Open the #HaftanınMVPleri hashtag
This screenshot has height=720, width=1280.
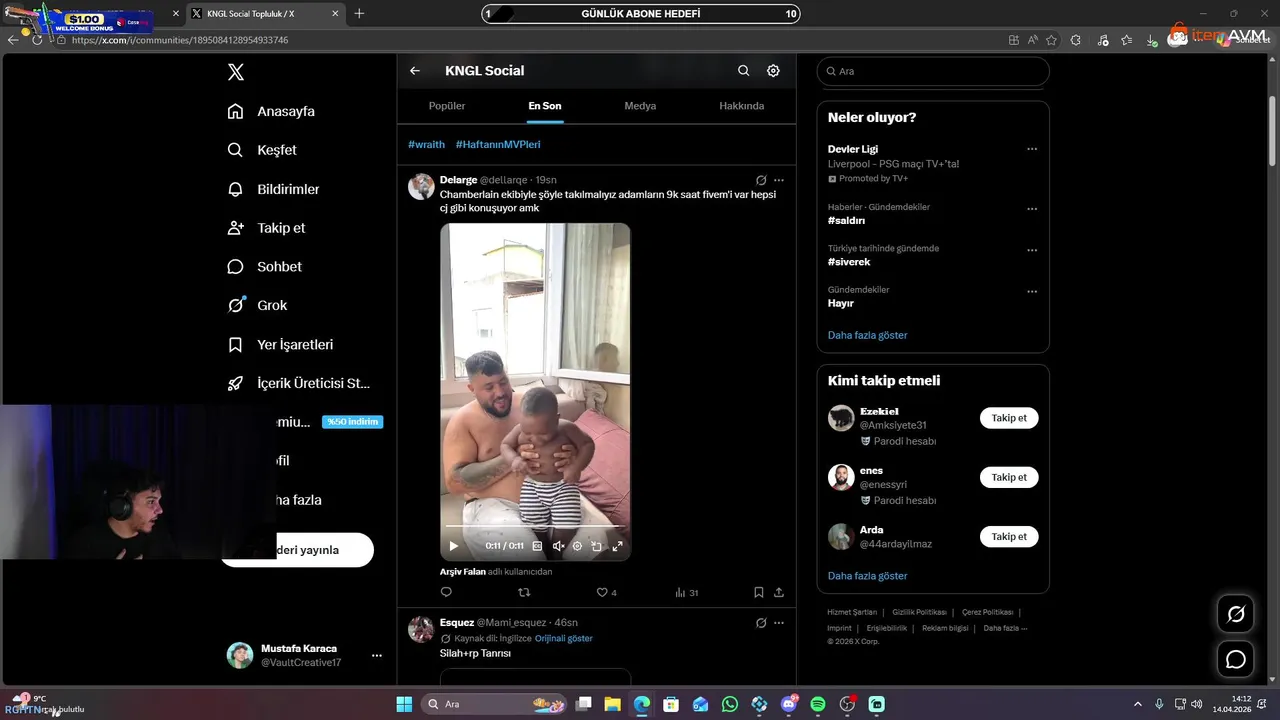(x=498, y=145)
